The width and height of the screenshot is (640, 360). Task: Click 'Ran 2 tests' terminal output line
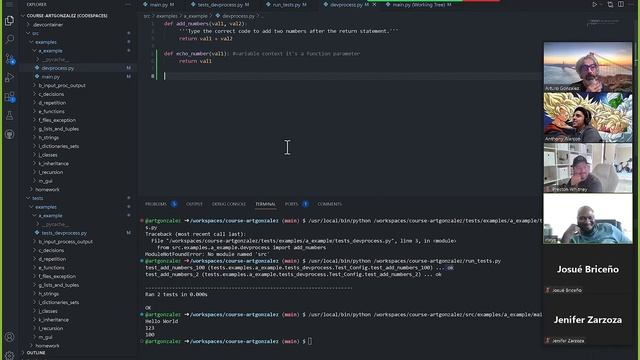[176, 294]
